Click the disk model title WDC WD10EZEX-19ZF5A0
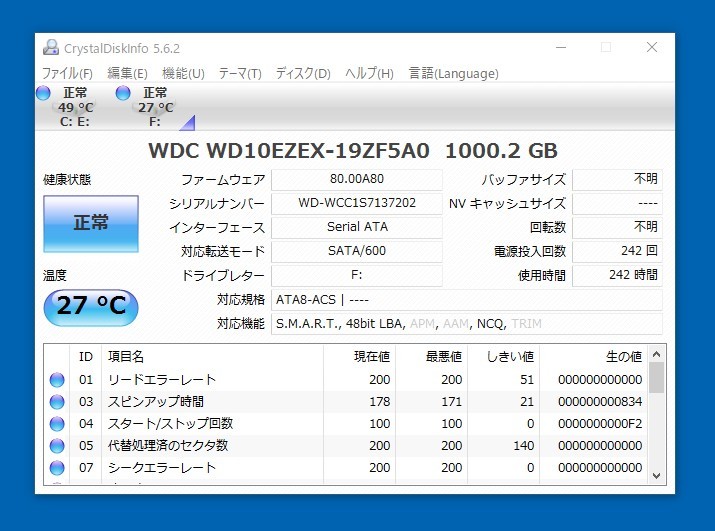The width and height of the screenshot is (715, 531). 289,151
